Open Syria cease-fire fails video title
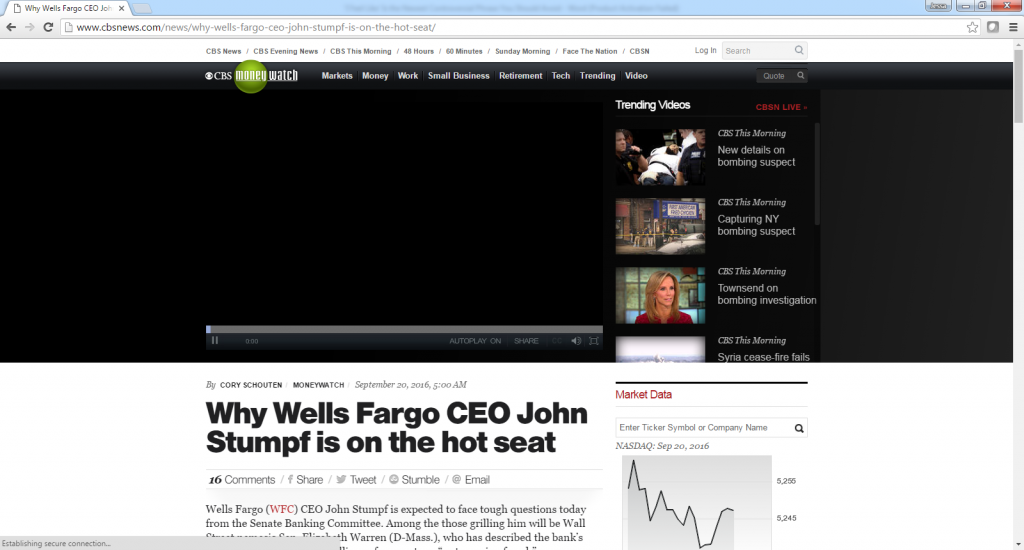Viewport: 1024px width, 550px height. 763,357
